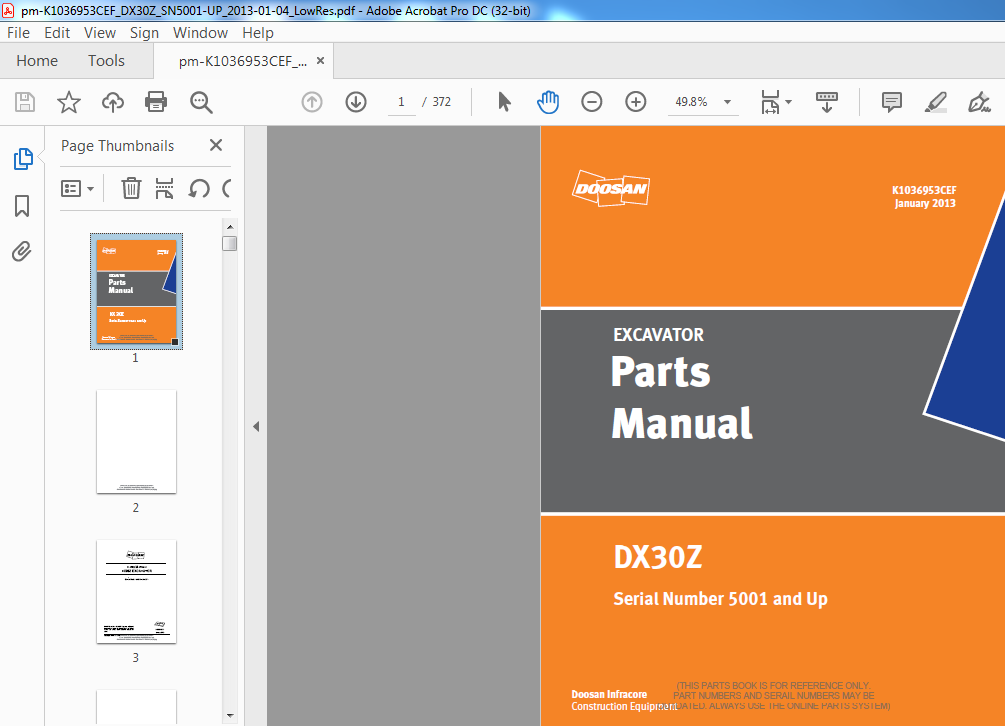Image resolution: width=1005 pixels, height=726 pixels.
Task: Close the Page Thumbnails panel
Action: coord(216,145)
